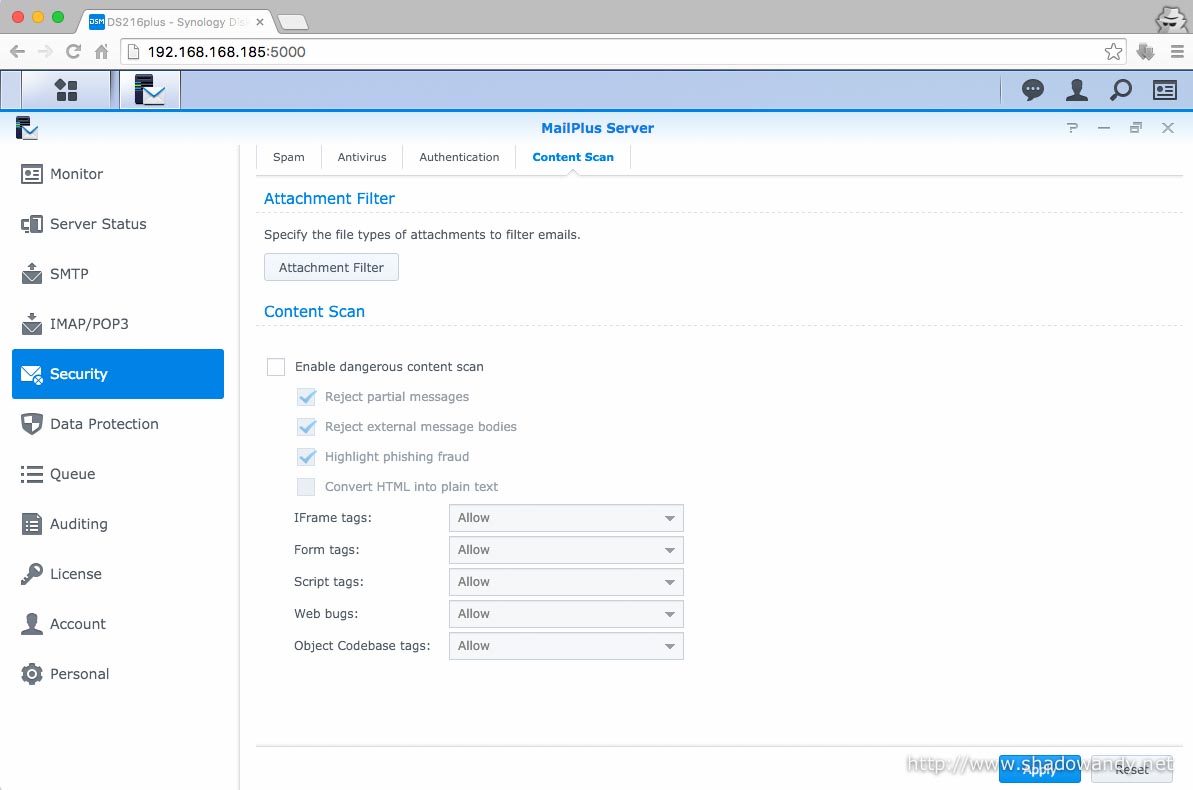Open the DSM Main Menu grid icon
Image resolution: width=1193 pixels, height=790 pixels.
(x=66, y=90)
